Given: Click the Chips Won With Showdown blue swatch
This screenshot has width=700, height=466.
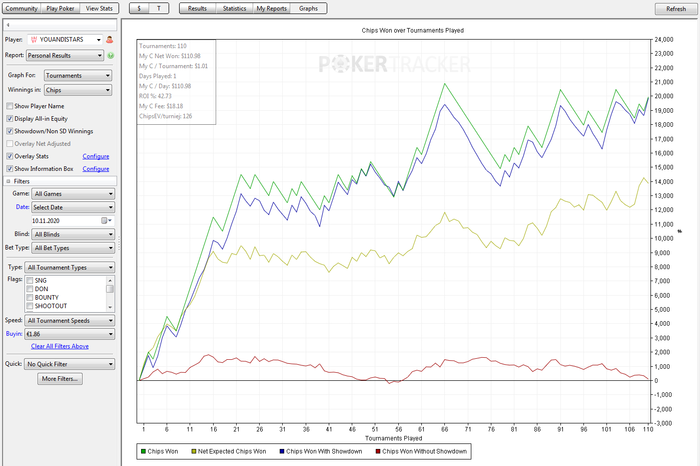Looking at the screenshot, I should click(282, 451).
